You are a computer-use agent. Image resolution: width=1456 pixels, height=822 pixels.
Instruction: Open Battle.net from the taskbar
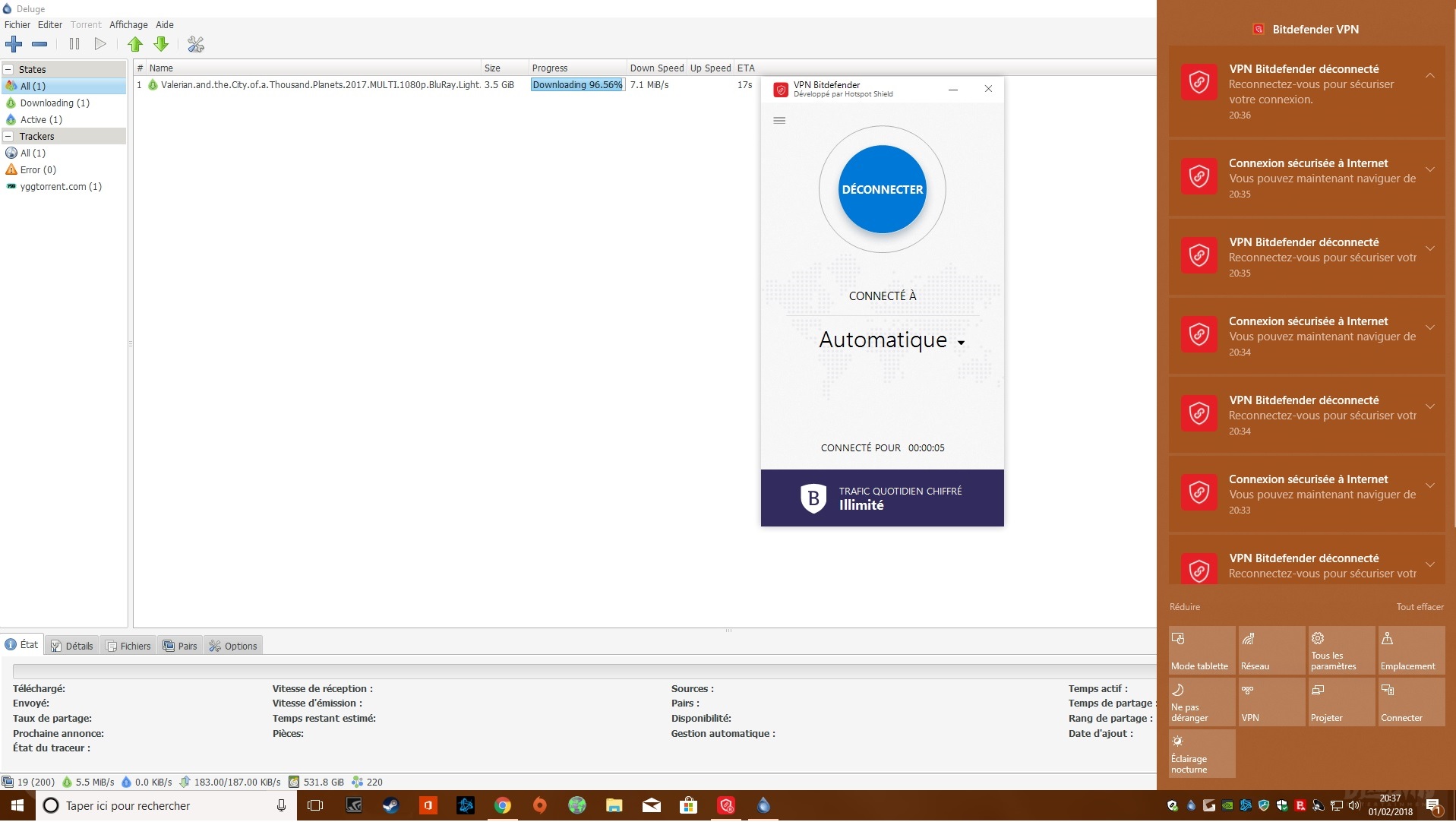coord(466,805)
